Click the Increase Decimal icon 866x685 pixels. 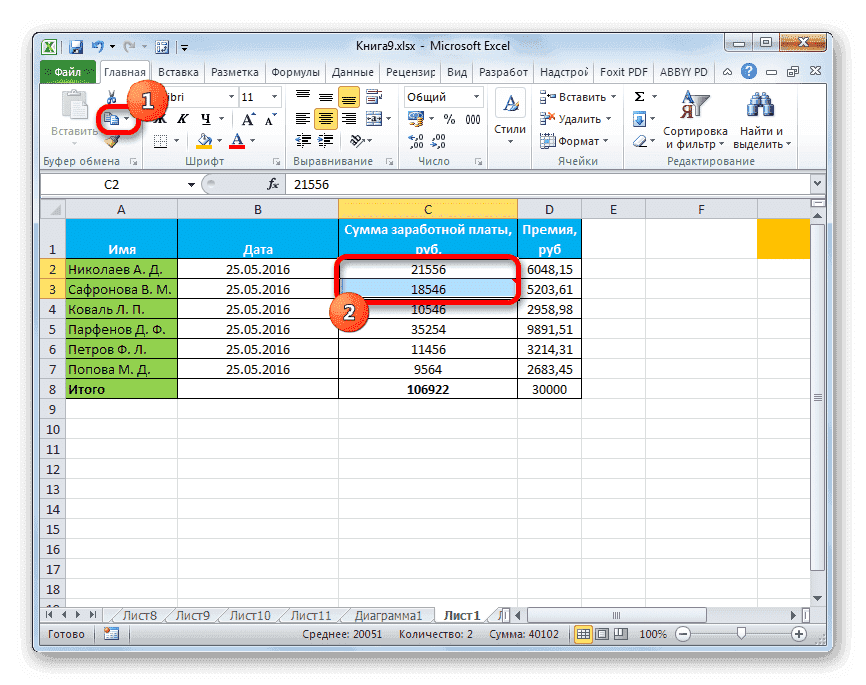[x=414, y=140]
